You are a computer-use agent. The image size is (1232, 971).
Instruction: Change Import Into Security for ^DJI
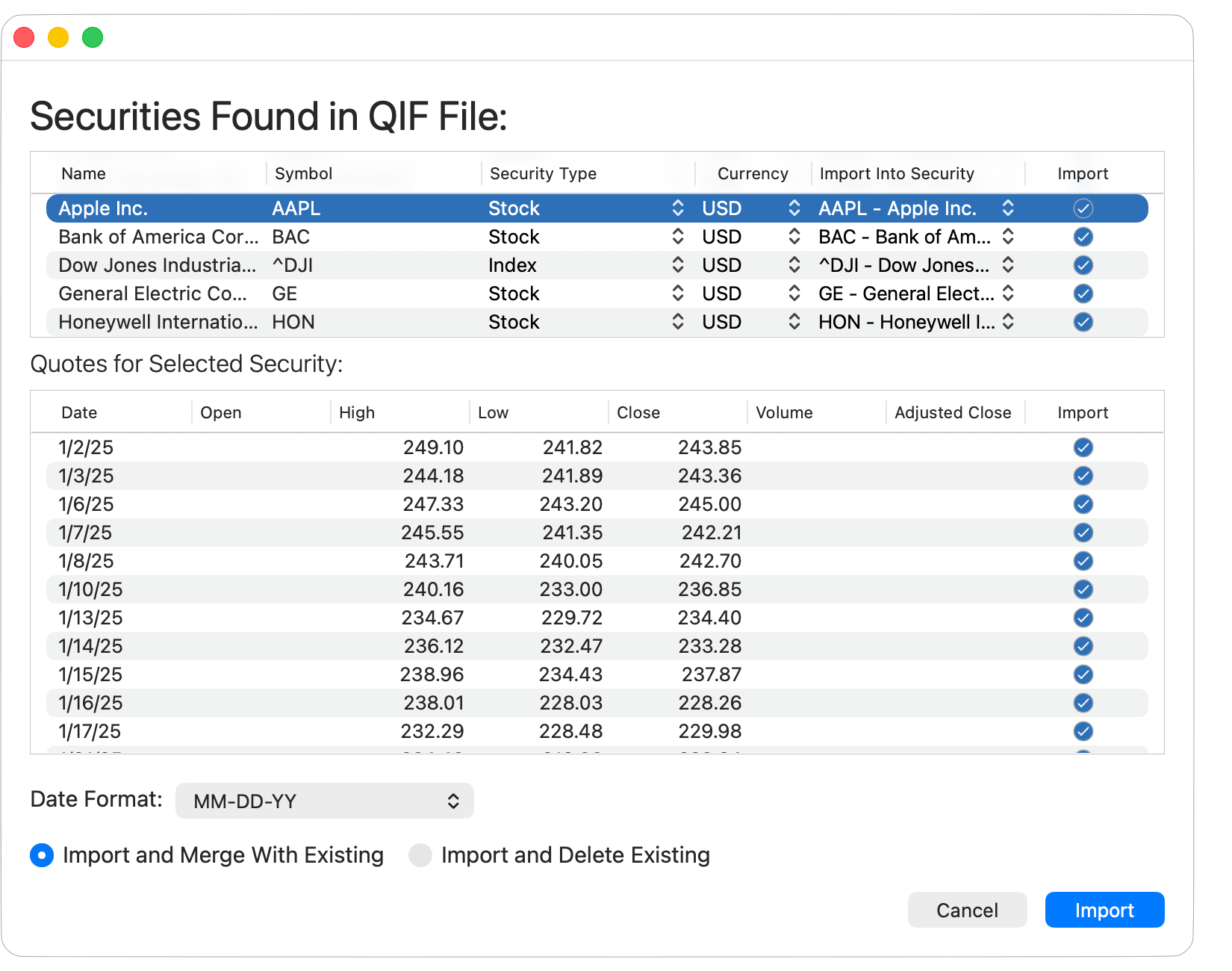[x=1009, y=265]
